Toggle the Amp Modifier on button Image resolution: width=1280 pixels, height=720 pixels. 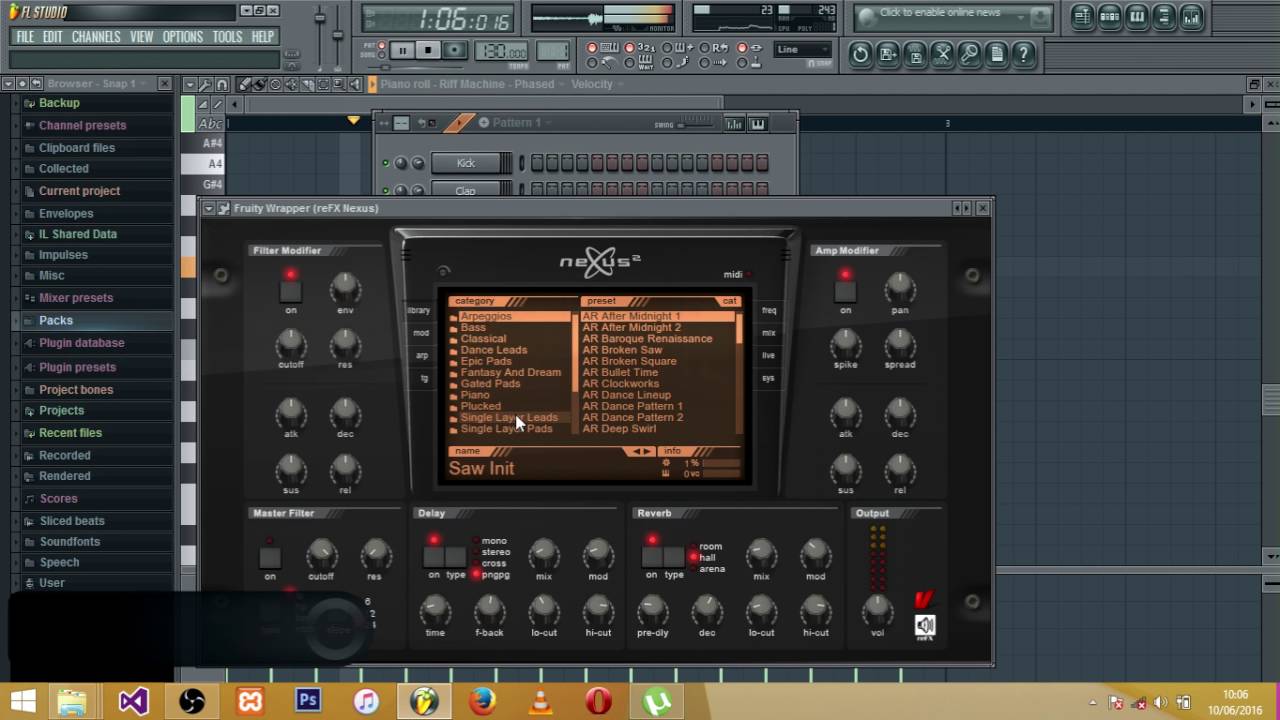[845, 291]
